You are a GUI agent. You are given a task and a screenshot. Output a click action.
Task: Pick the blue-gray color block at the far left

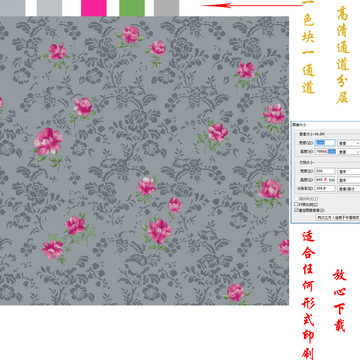(12, 8)
